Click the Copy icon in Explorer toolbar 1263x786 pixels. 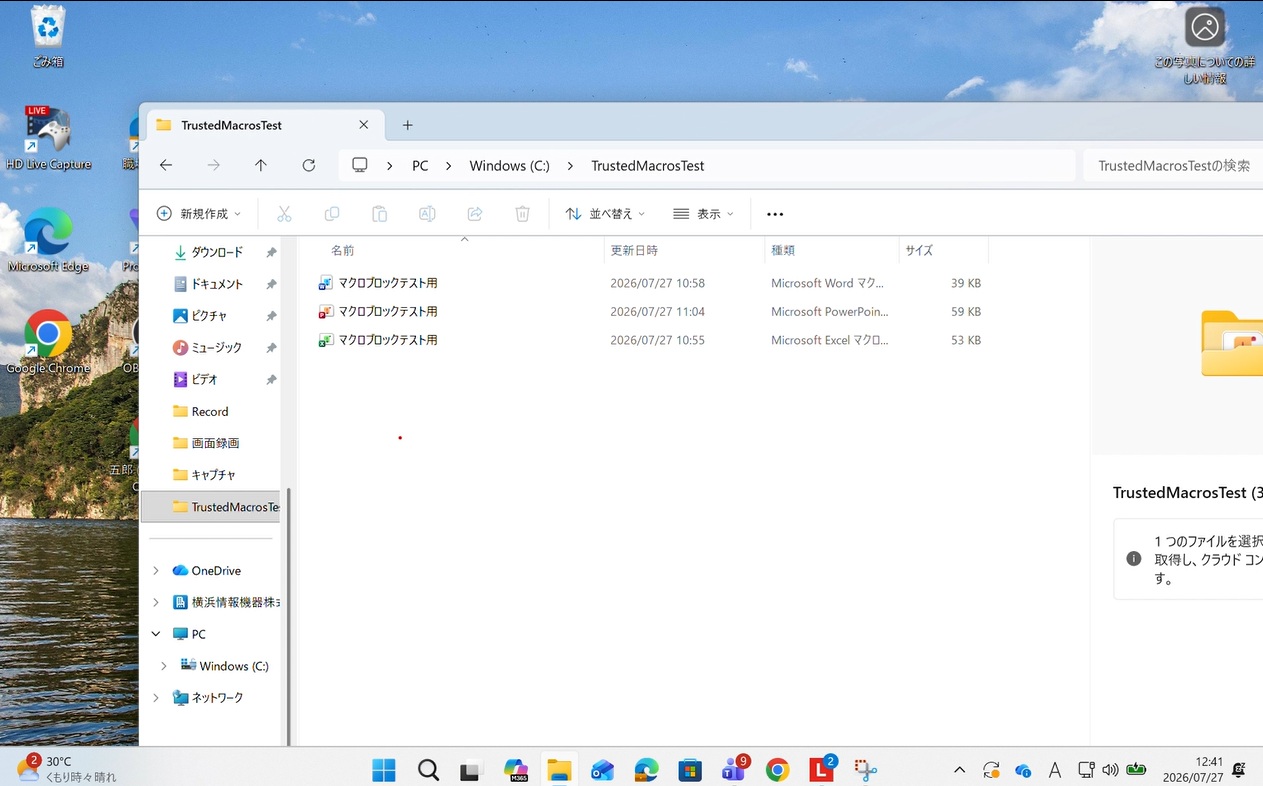332,214
